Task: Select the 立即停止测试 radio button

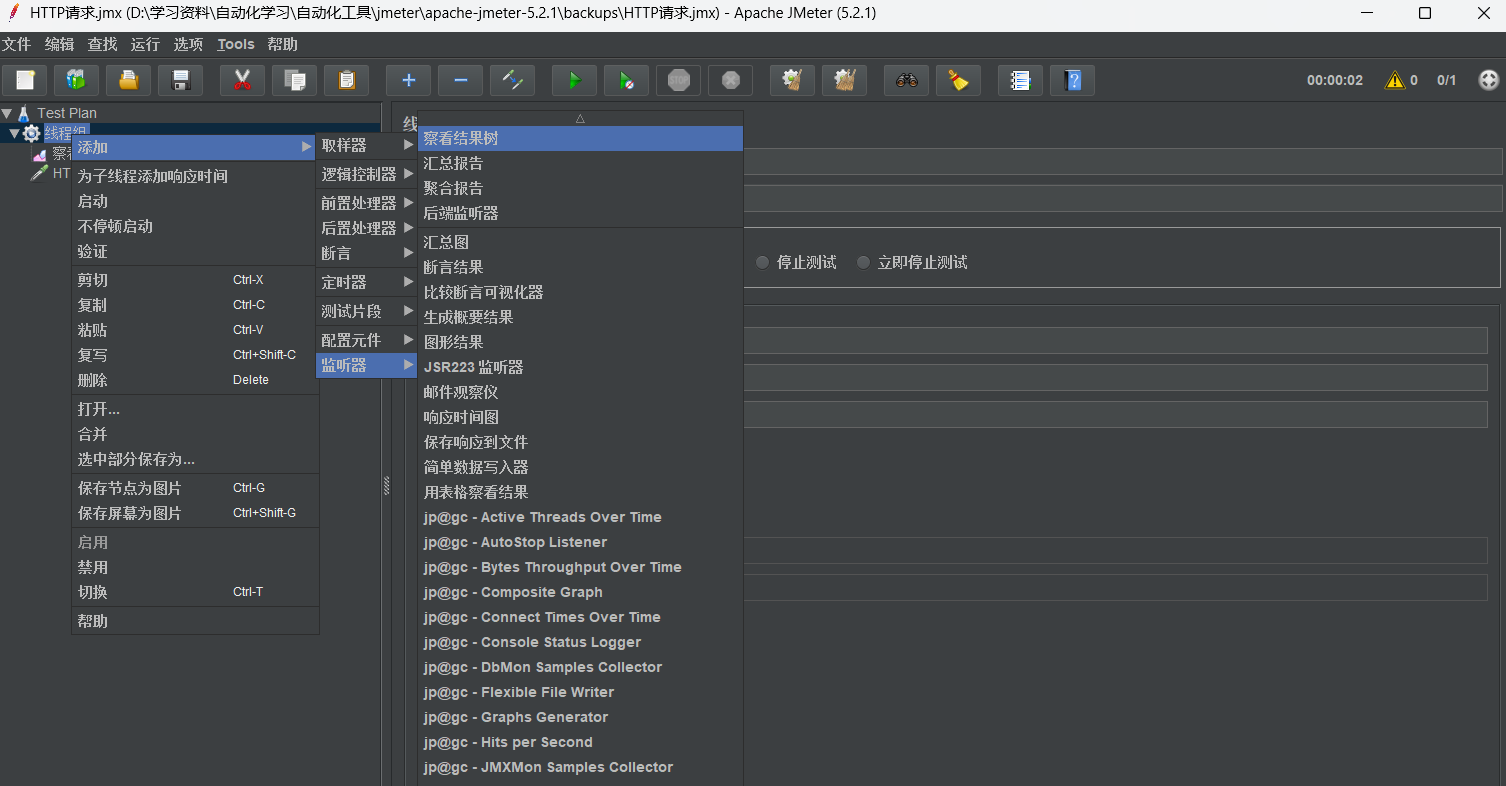Action: tap(863, 262)
